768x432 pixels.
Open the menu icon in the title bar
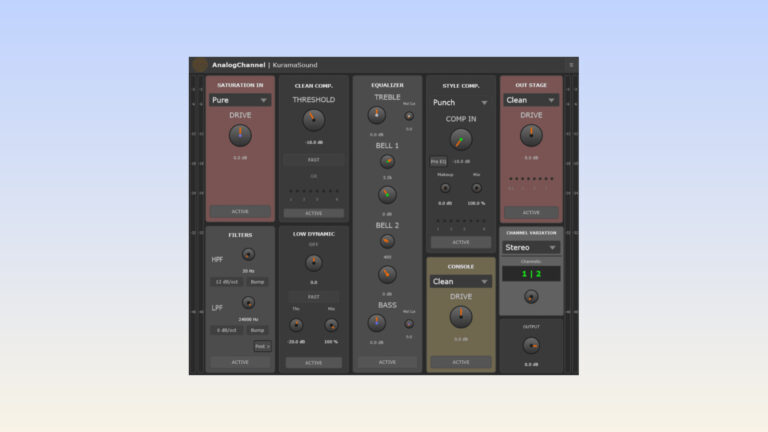[x=571, y=65]
